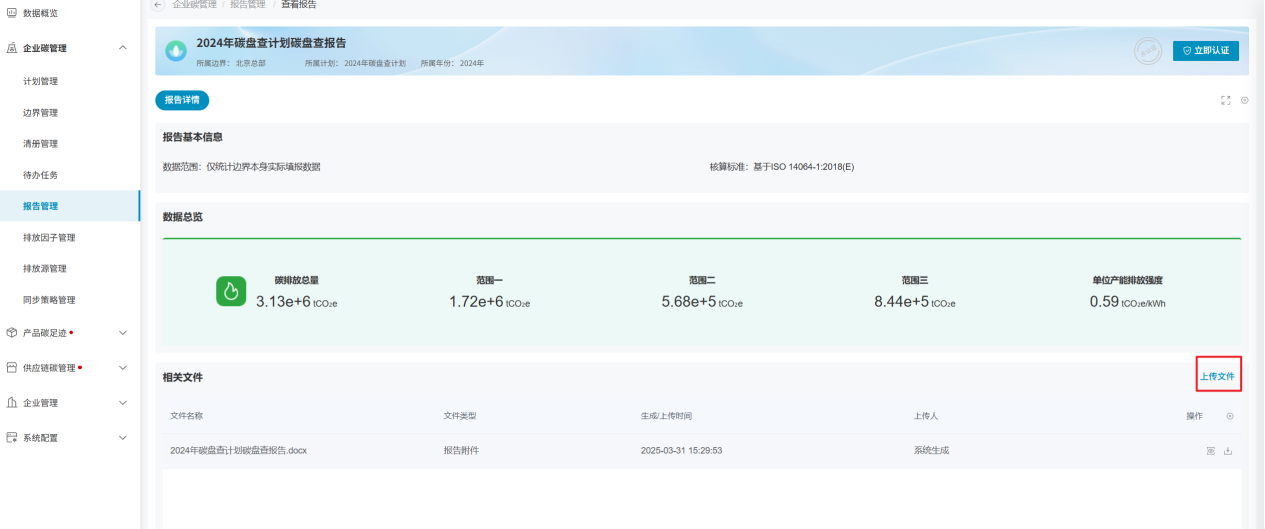
Task: Select the 报告详情 tab
Action: coord(182,100)
